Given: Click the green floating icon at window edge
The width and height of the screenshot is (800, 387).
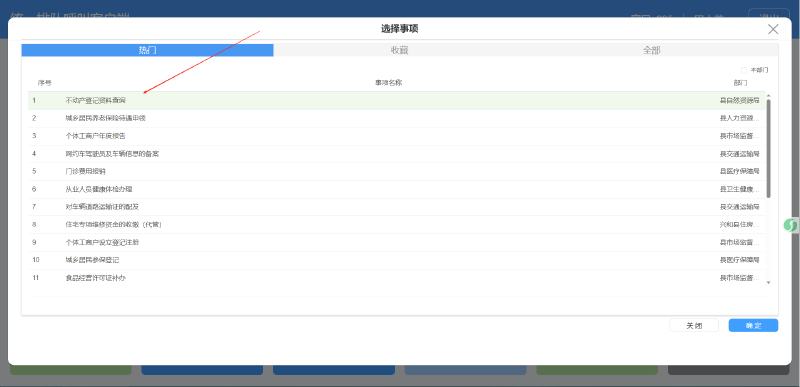Looking at the screenshot, I should pyautogui.click(x=790, y=225).
